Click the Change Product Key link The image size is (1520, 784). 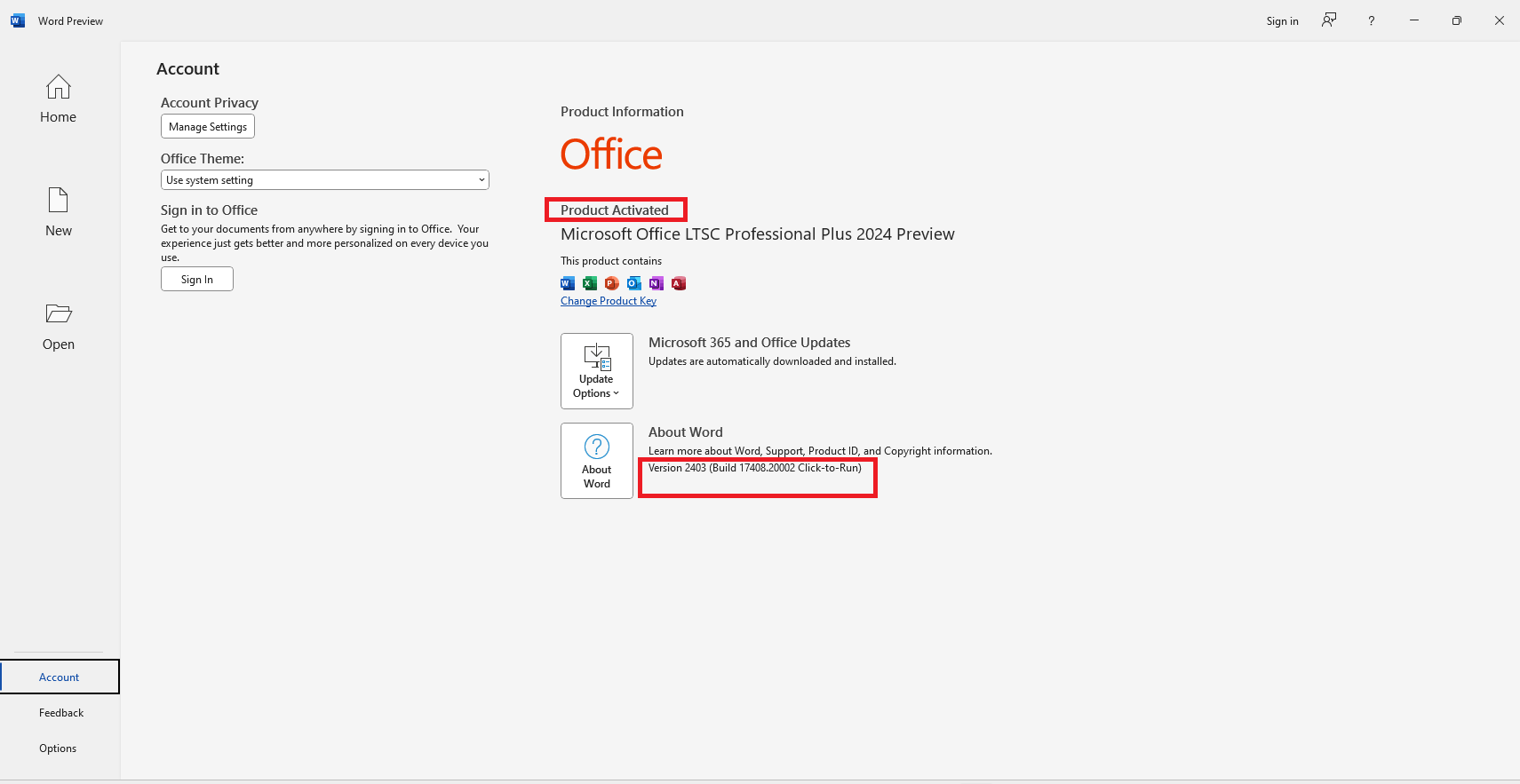pyautogui.click(x=609, y=301)
